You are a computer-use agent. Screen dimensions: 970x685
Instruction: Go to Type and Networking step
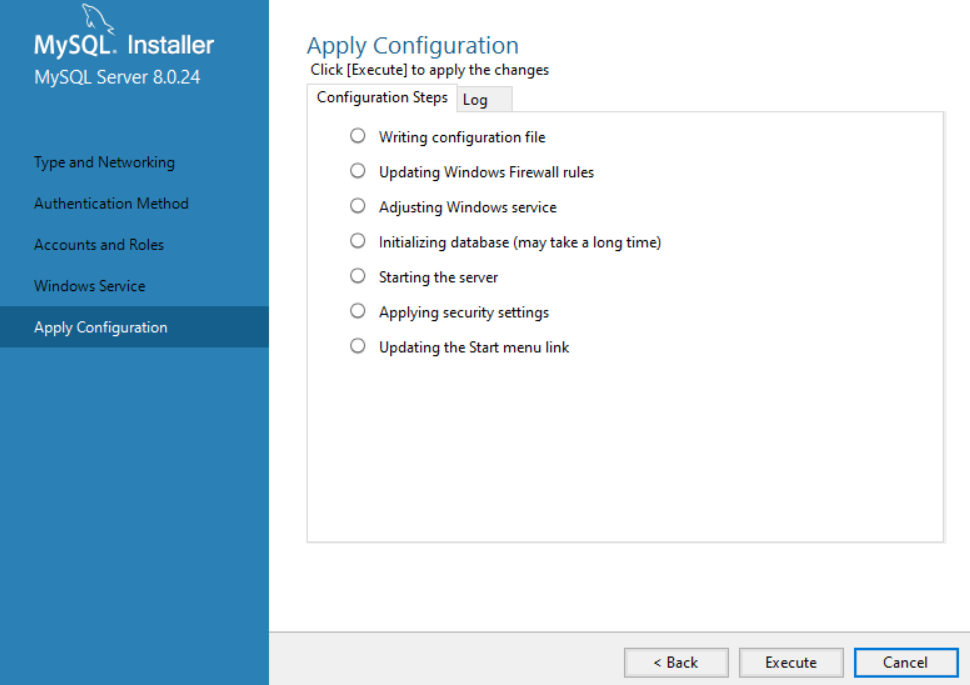tap(105, 162)
